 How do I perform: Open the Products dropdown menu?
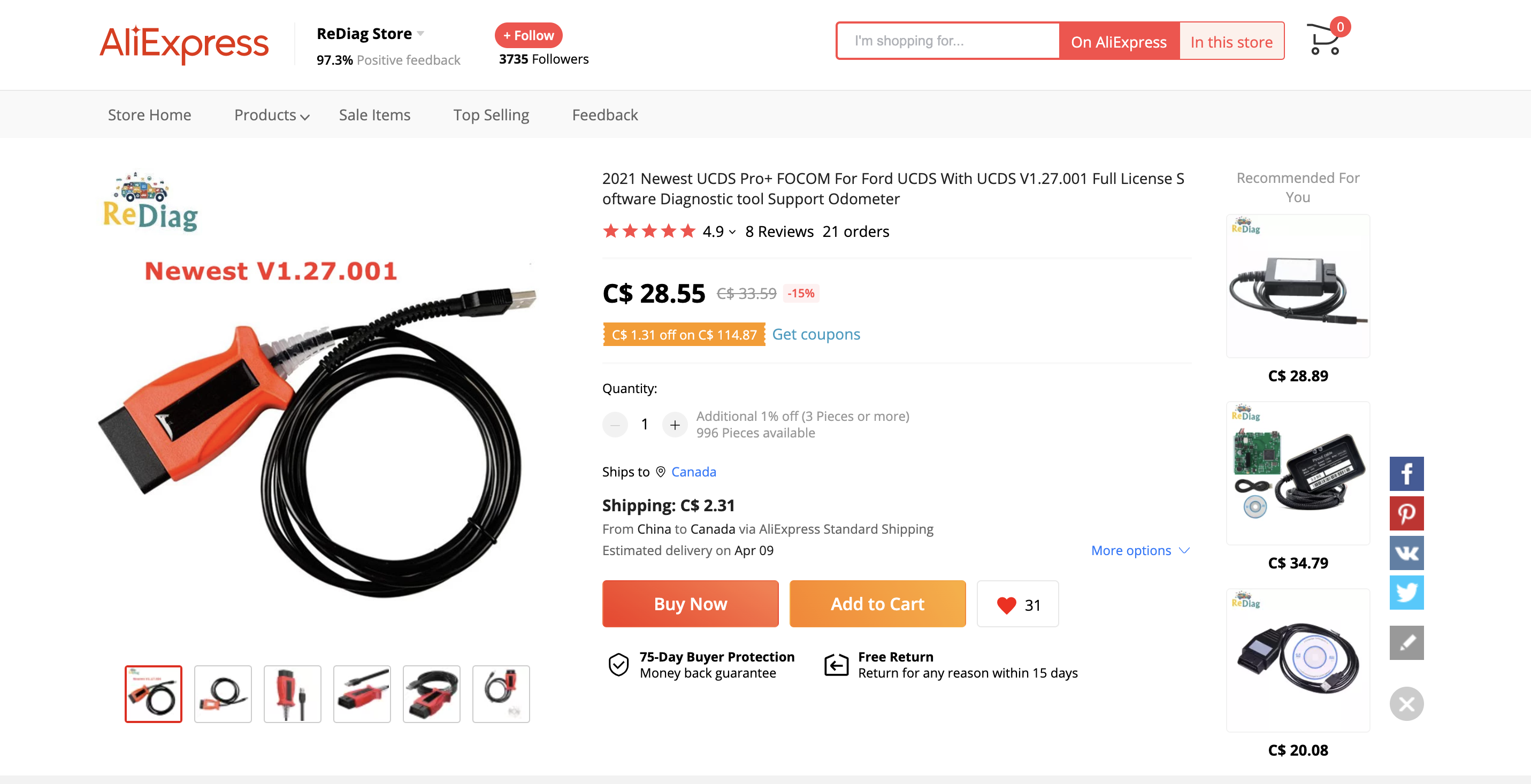271,115
